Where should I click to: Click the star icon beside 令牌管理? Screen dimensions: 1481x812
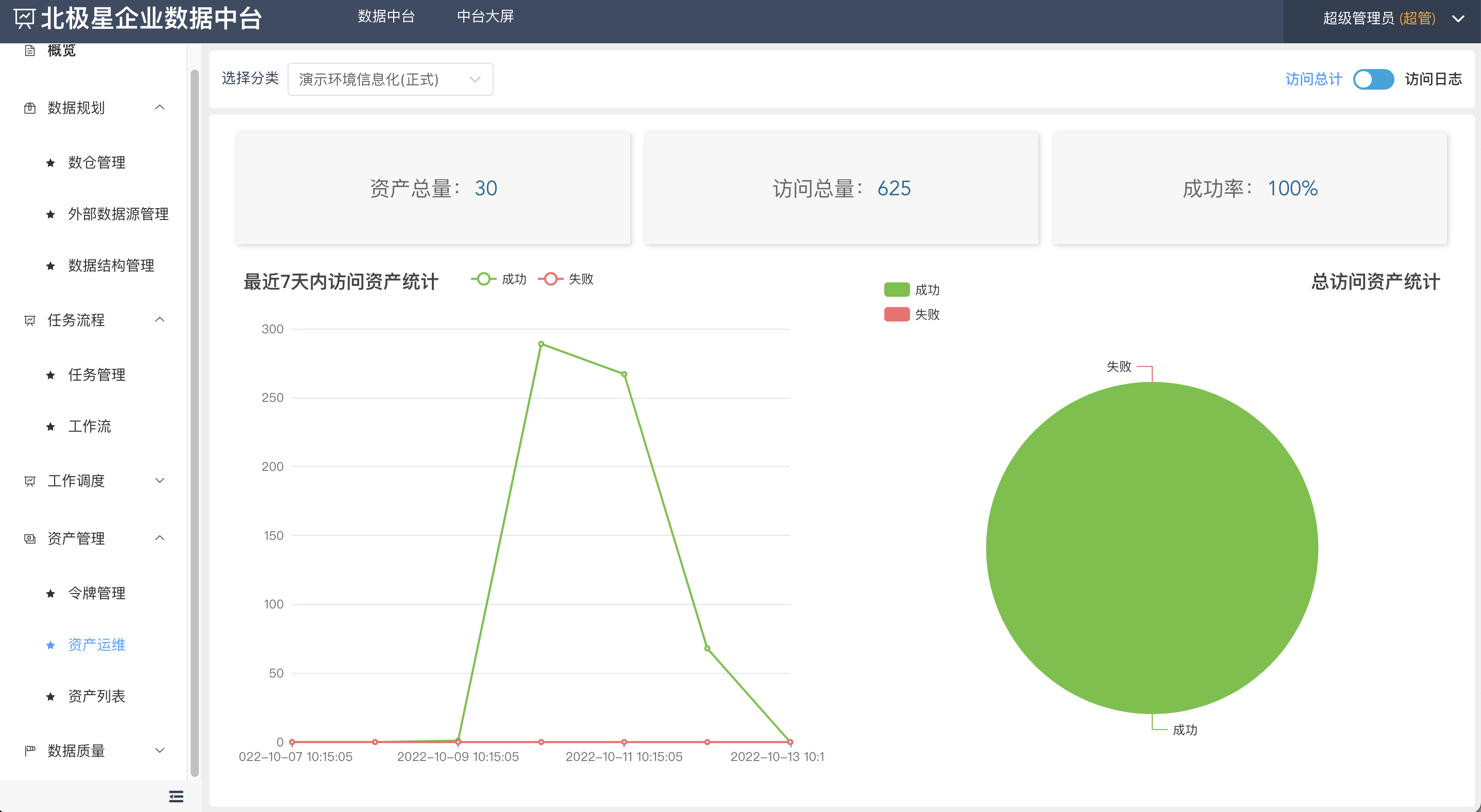51,594
